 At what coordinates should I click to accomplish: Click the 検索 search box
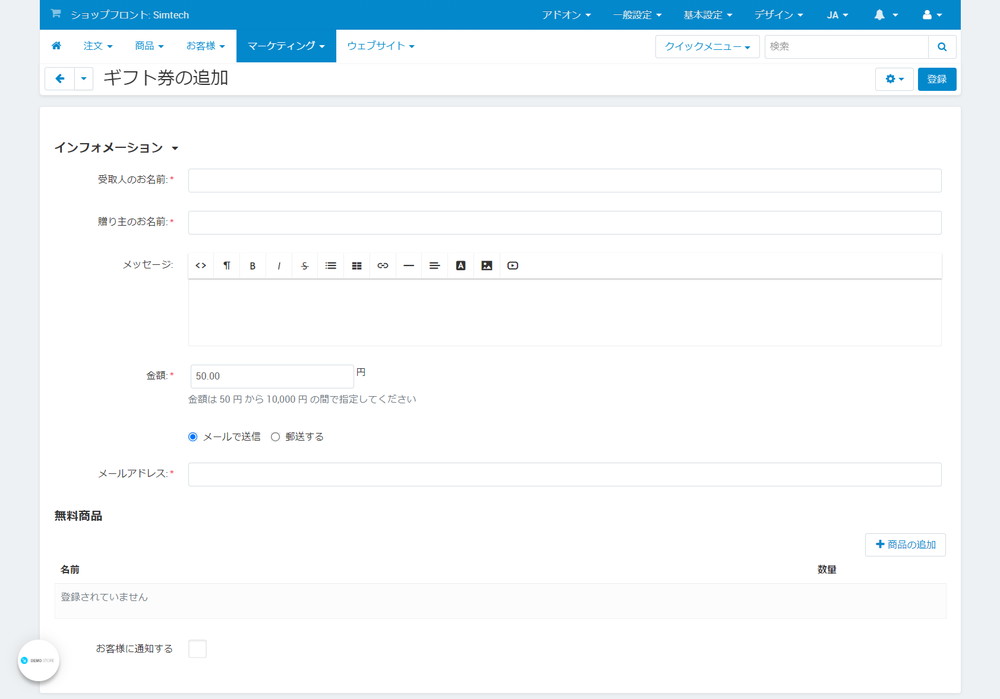[x=846, y=47]
